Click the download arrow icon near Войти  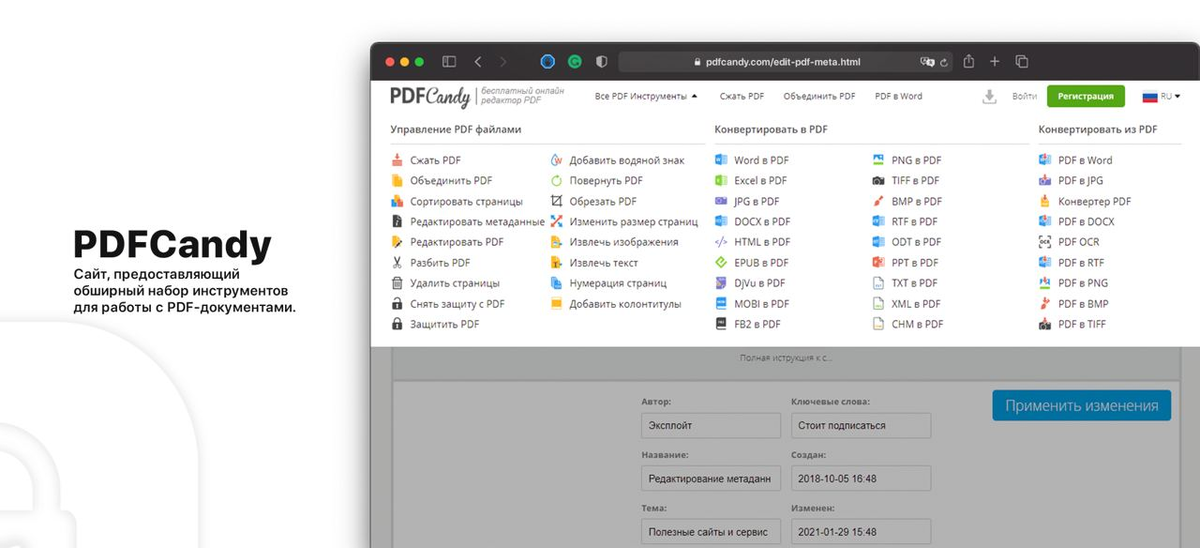pyautogui.click(x=989, y=97)
